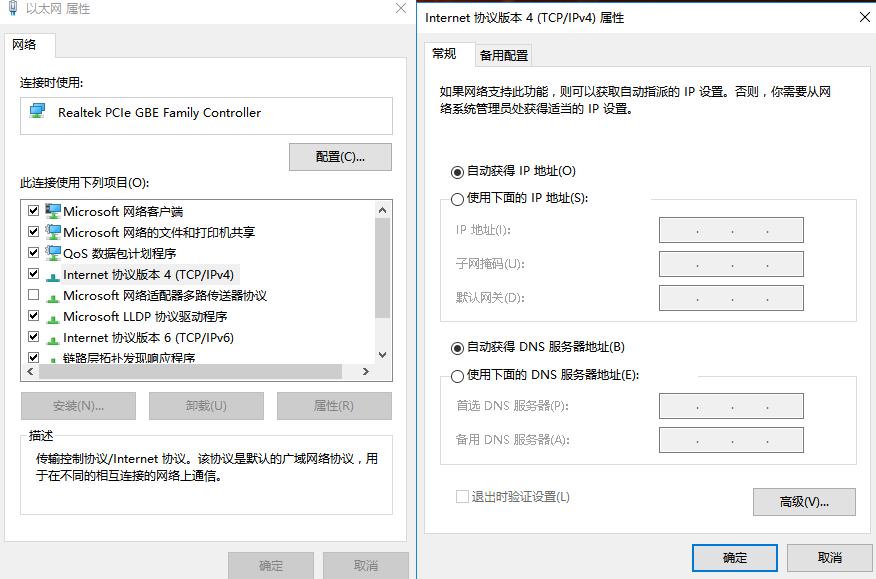Uncheck Microsoft 网络的文件和打印机共享 checkbox

tap(34, 232)
